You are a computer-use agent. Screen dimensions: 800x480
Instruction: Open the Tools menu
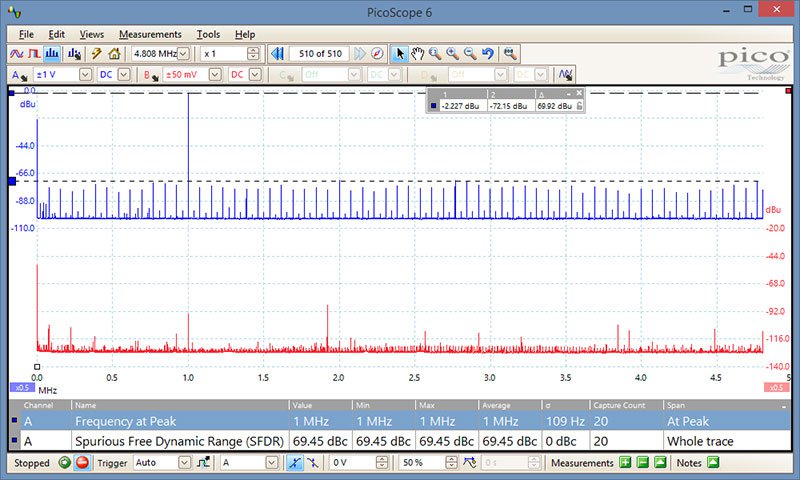[208, 34]
